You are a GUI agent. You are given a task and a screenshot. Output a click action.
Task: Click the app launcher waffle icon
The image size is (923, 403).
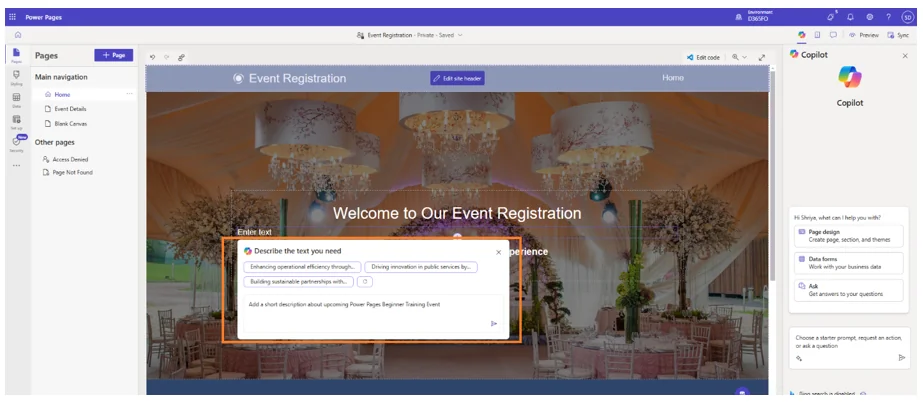(x=12, y=17)
